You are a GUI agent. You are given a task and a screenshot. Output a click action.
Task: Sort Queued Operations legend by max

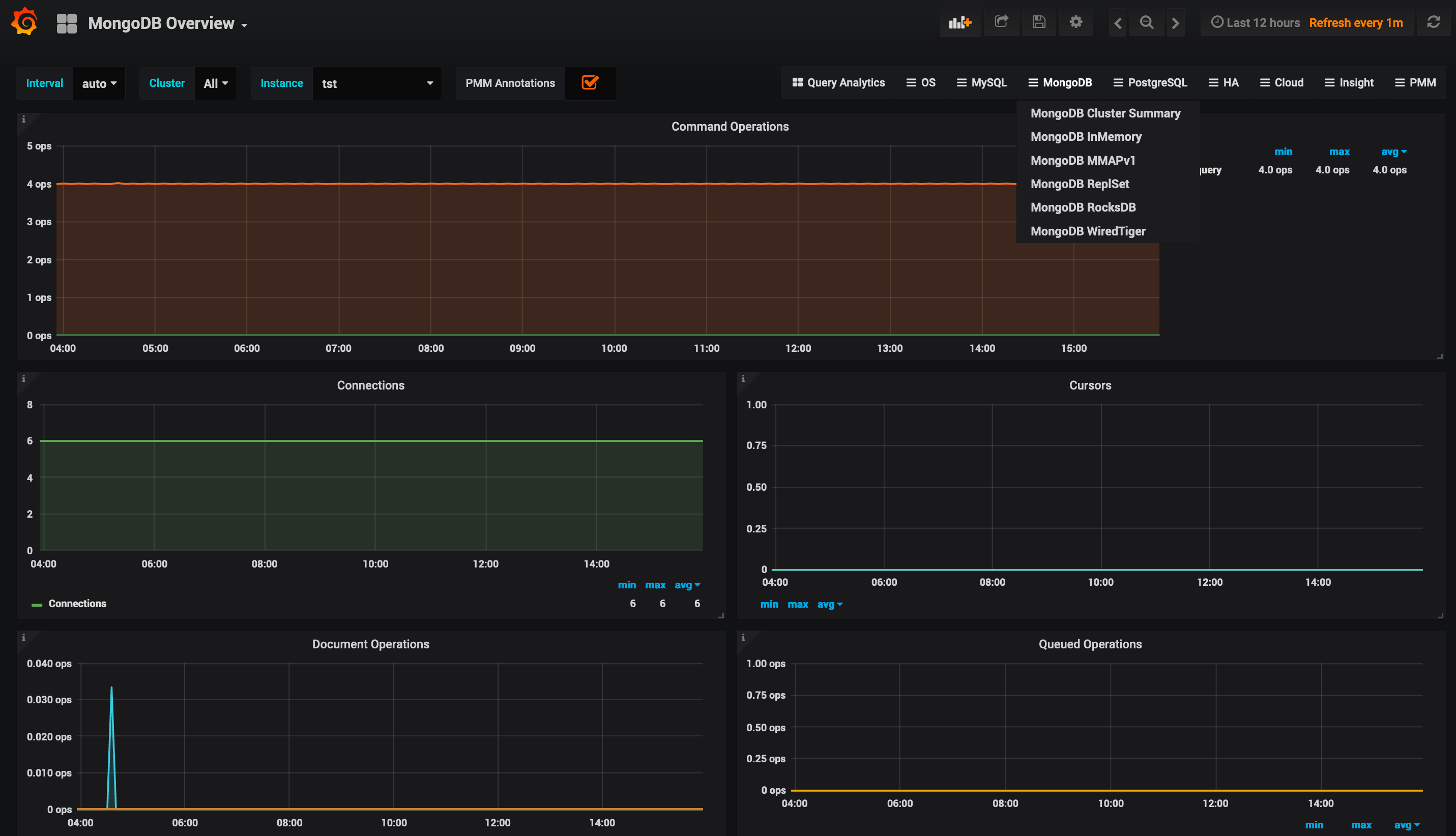[x=1361, y=824]
